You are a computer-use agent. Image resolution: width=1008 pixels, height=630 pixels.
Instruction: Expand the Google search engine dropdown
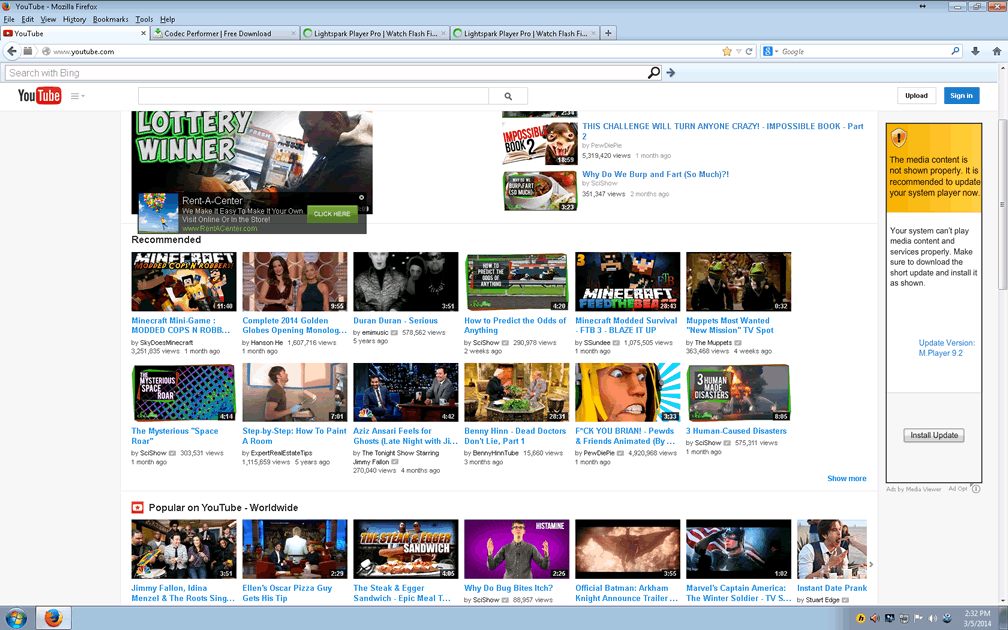tap(770, 51)
